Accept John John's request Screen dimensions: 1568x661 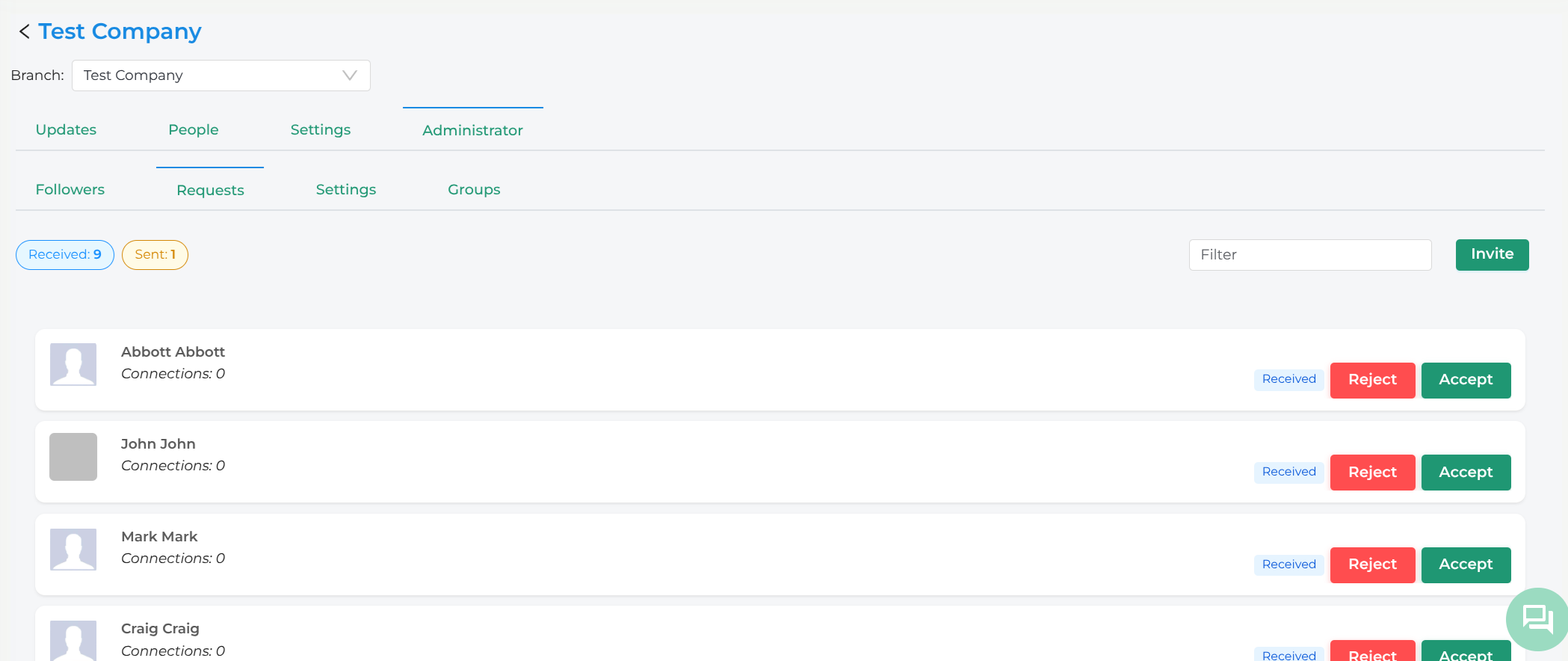[1466, 473]
